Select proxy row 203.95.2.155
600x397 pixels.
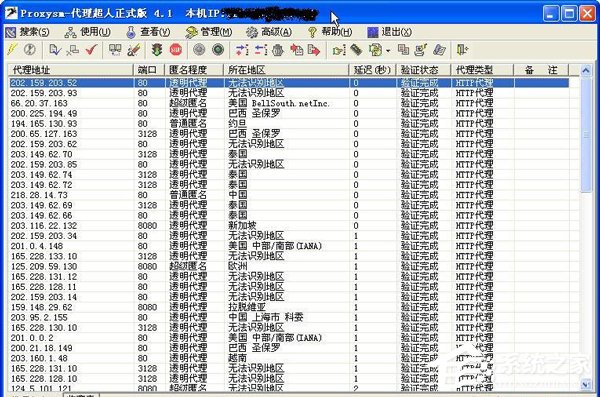[x=289, y=317]
